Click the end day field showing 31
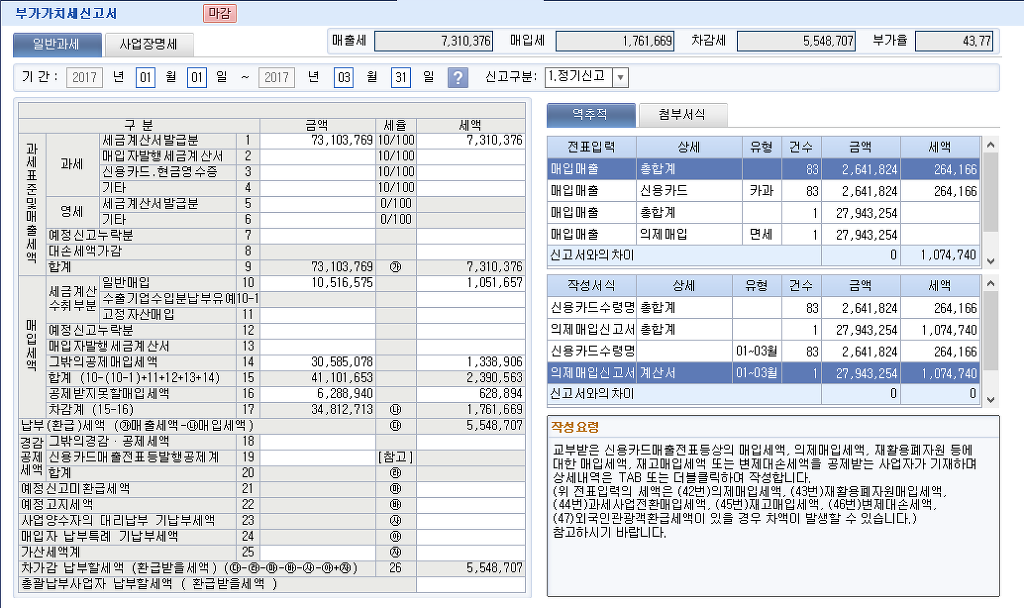 [401, 78]
